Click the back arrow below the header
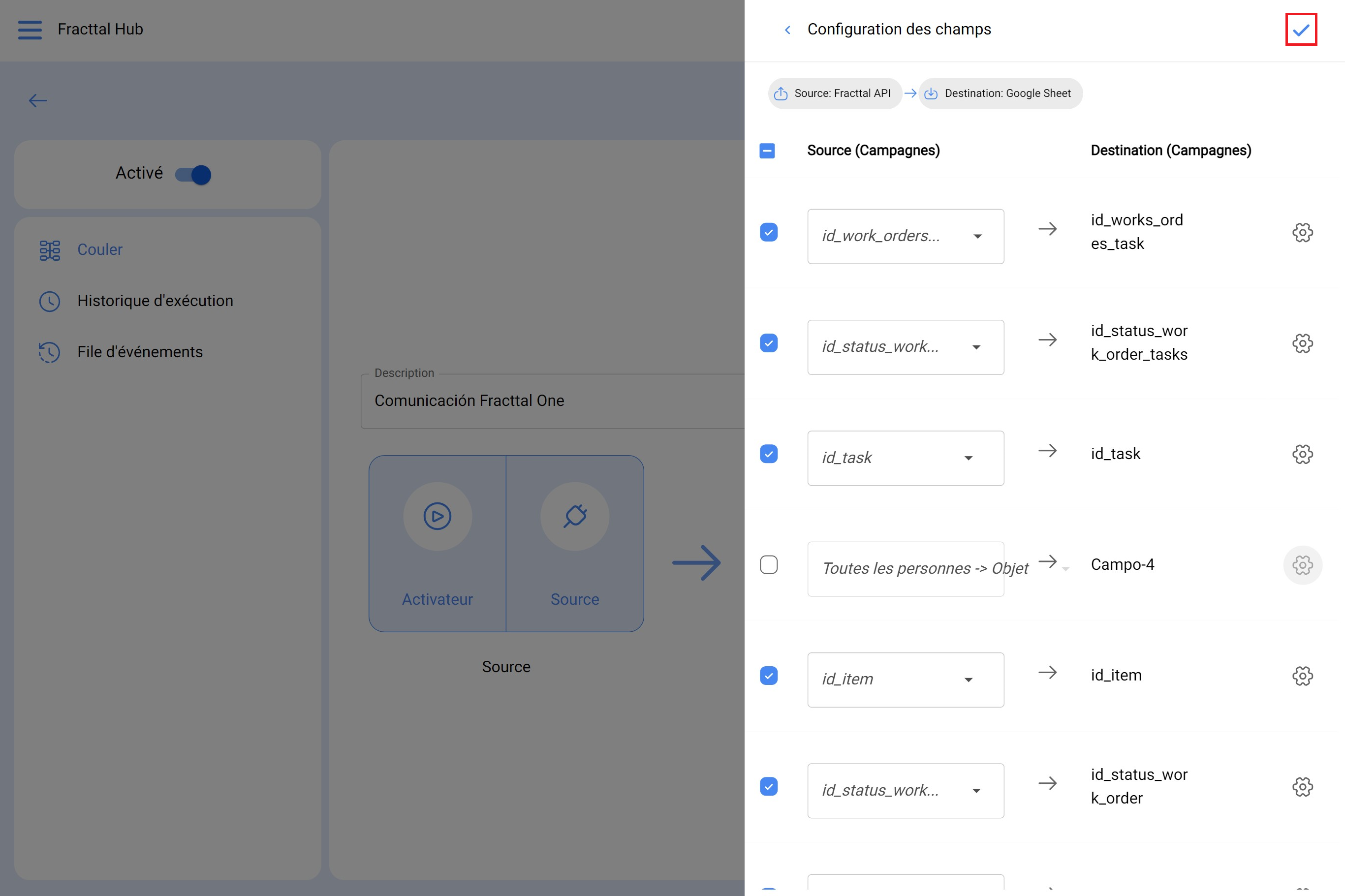This screenshot has height=896, width=1345. [38, 100]
